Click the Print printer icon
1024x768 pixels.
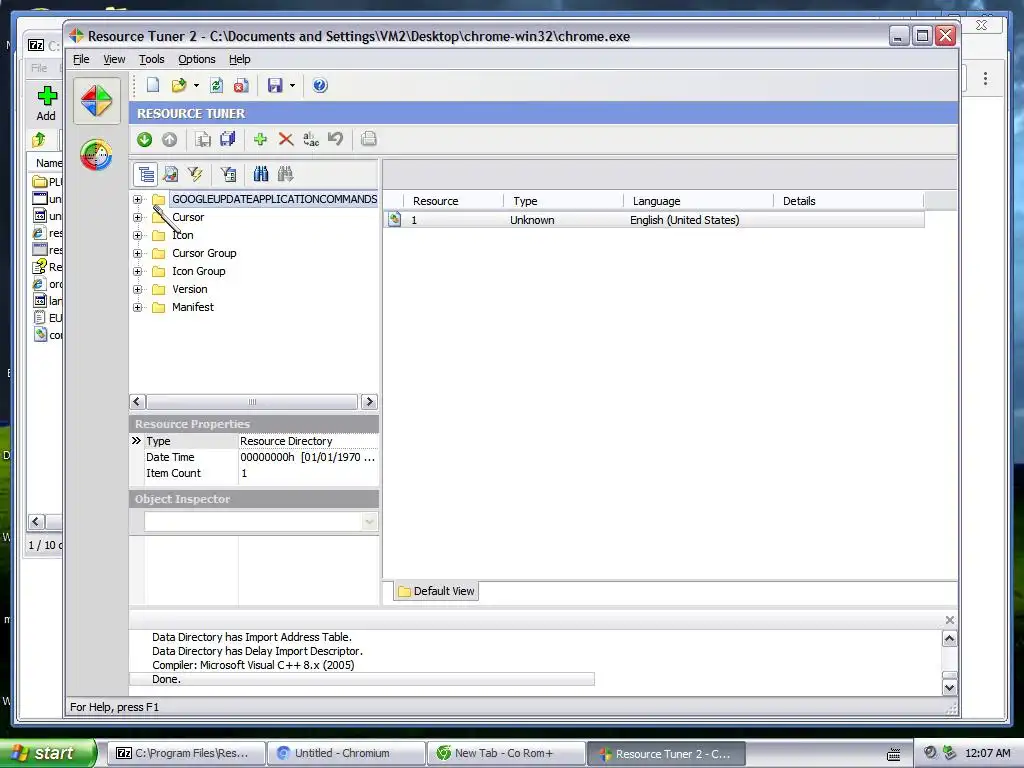pyautogui.click(x=368, y=139)
